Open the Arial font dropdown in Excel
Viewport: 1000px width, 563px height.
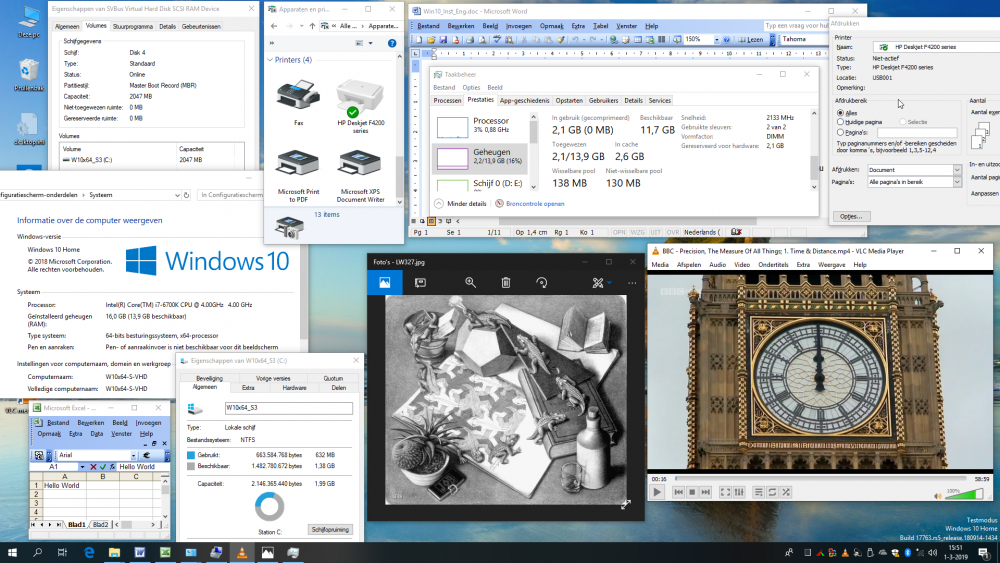click(x=133, y=455)
